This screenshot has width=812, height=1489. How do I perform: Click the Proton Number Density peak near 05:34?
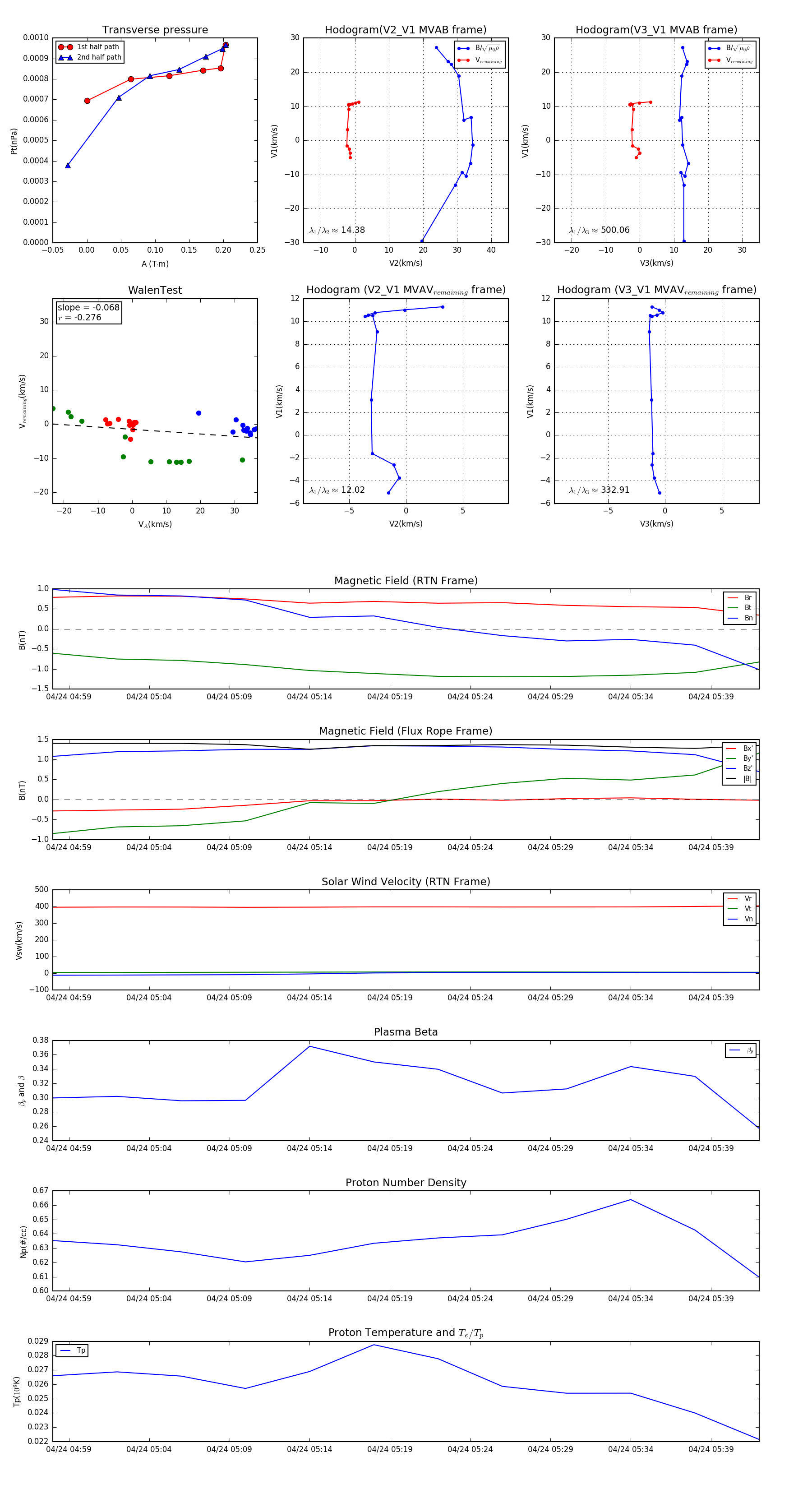coord(631,1199)
